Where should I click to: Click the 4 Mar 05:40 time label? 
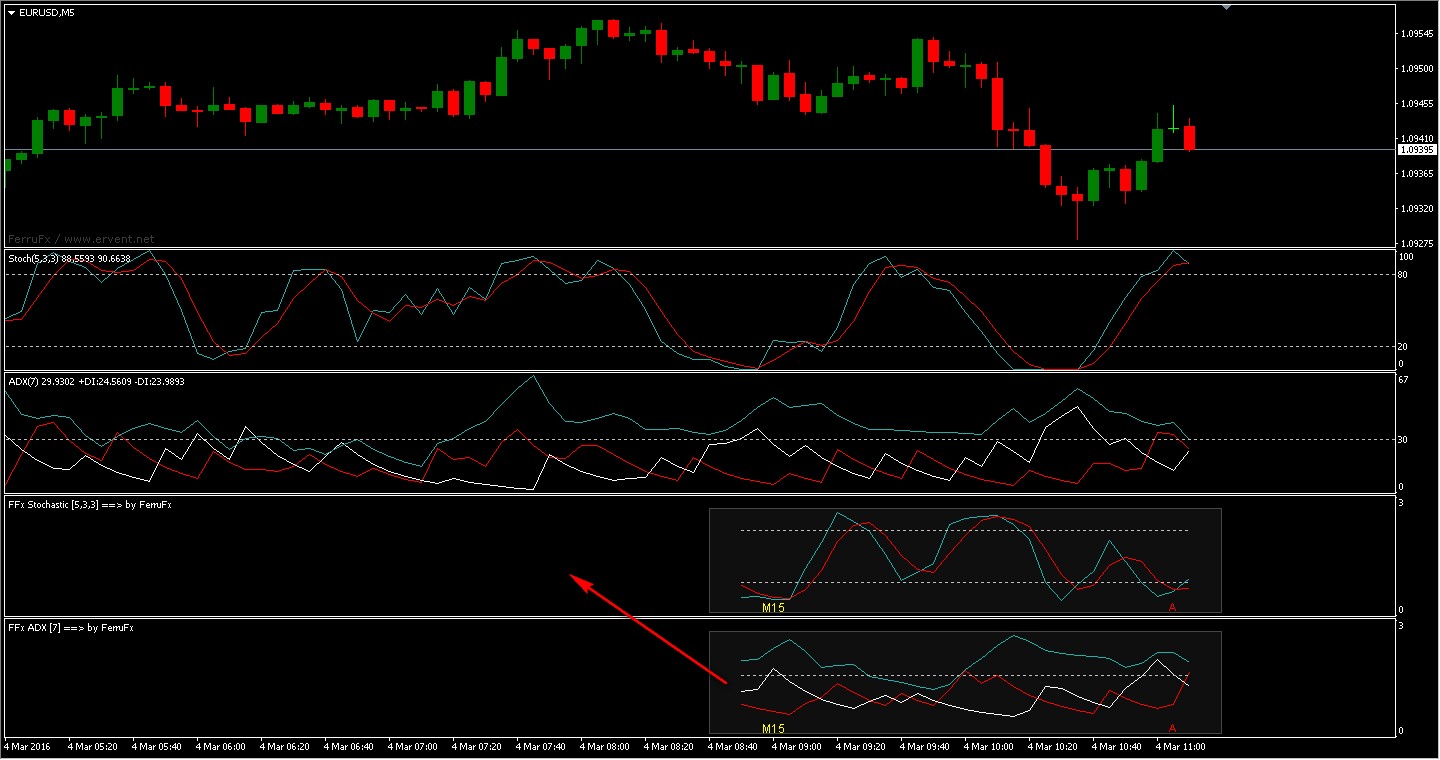click(x=156, y=746)
